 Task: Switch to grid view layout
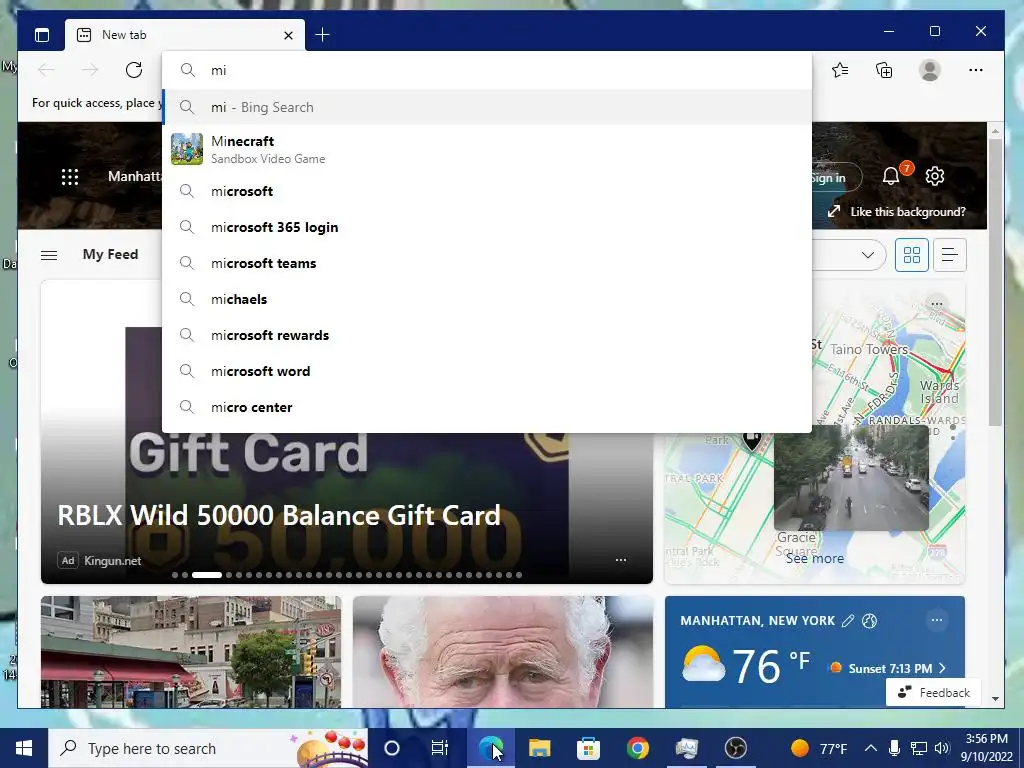[x=912, y=255]
